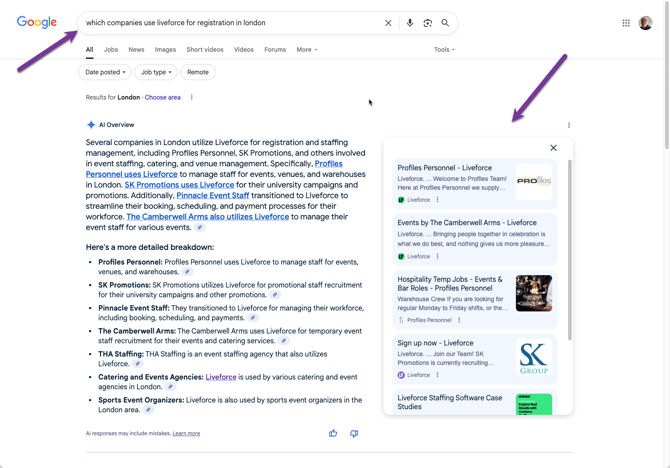Open more options on Hospitality Temp Jobs card
The image size is (670, 468).
coord(459,320)
